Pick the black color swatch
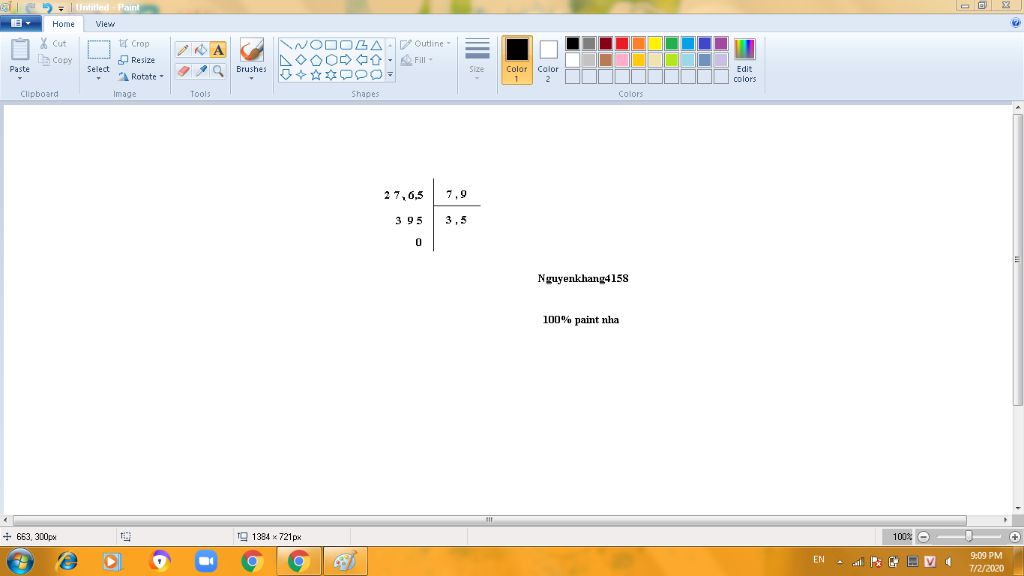 (573, 44)
